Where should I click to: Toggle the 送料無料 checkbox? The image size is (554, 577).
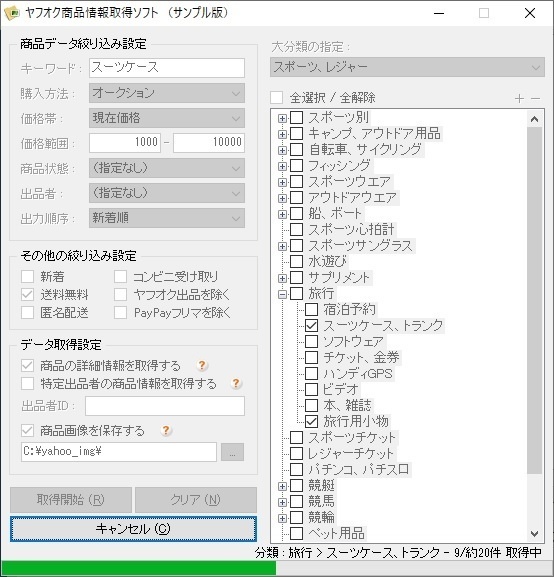click(28, 295)
